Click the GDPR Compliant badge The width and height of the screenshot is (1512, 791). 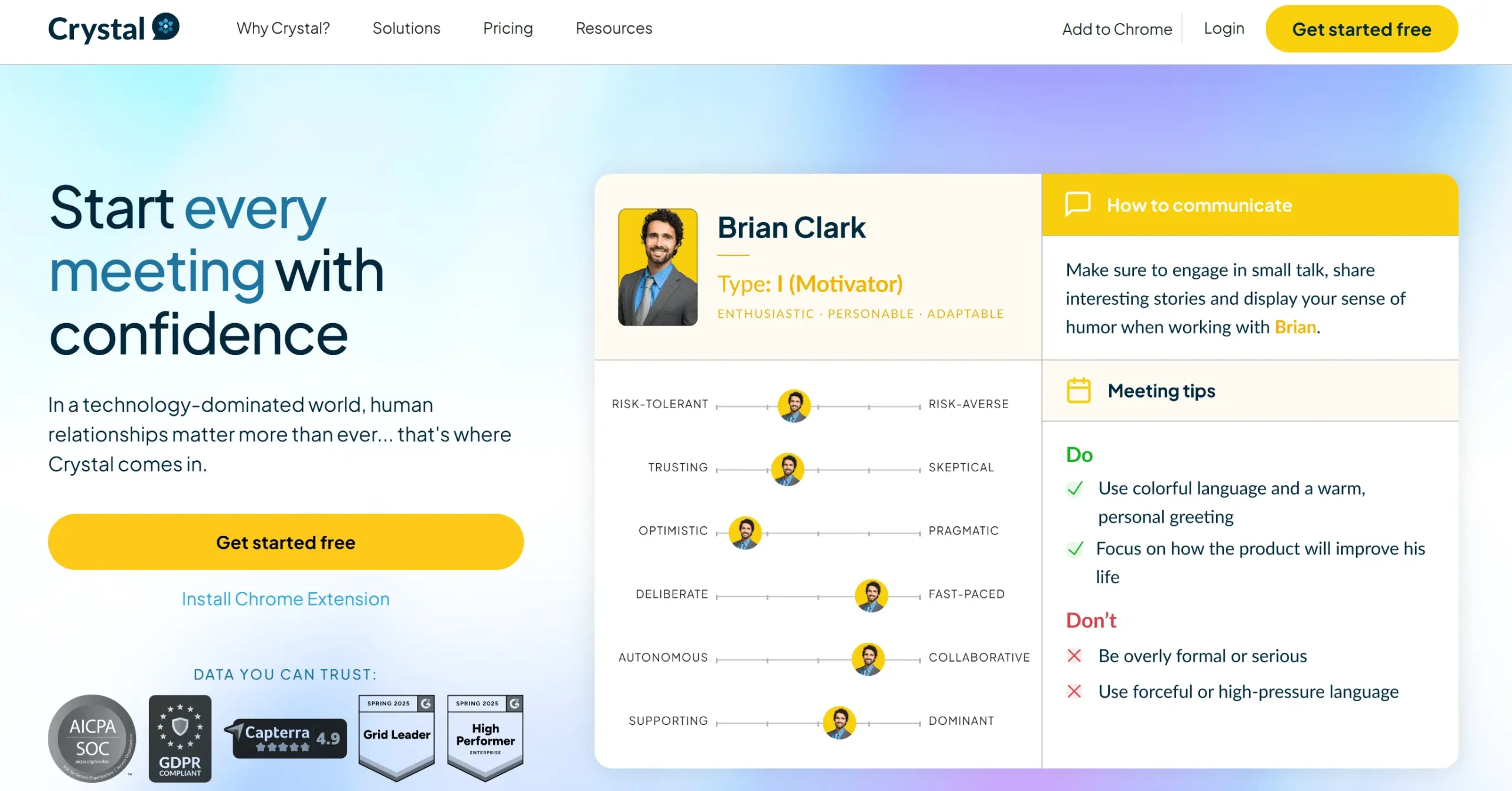[180, 738]
